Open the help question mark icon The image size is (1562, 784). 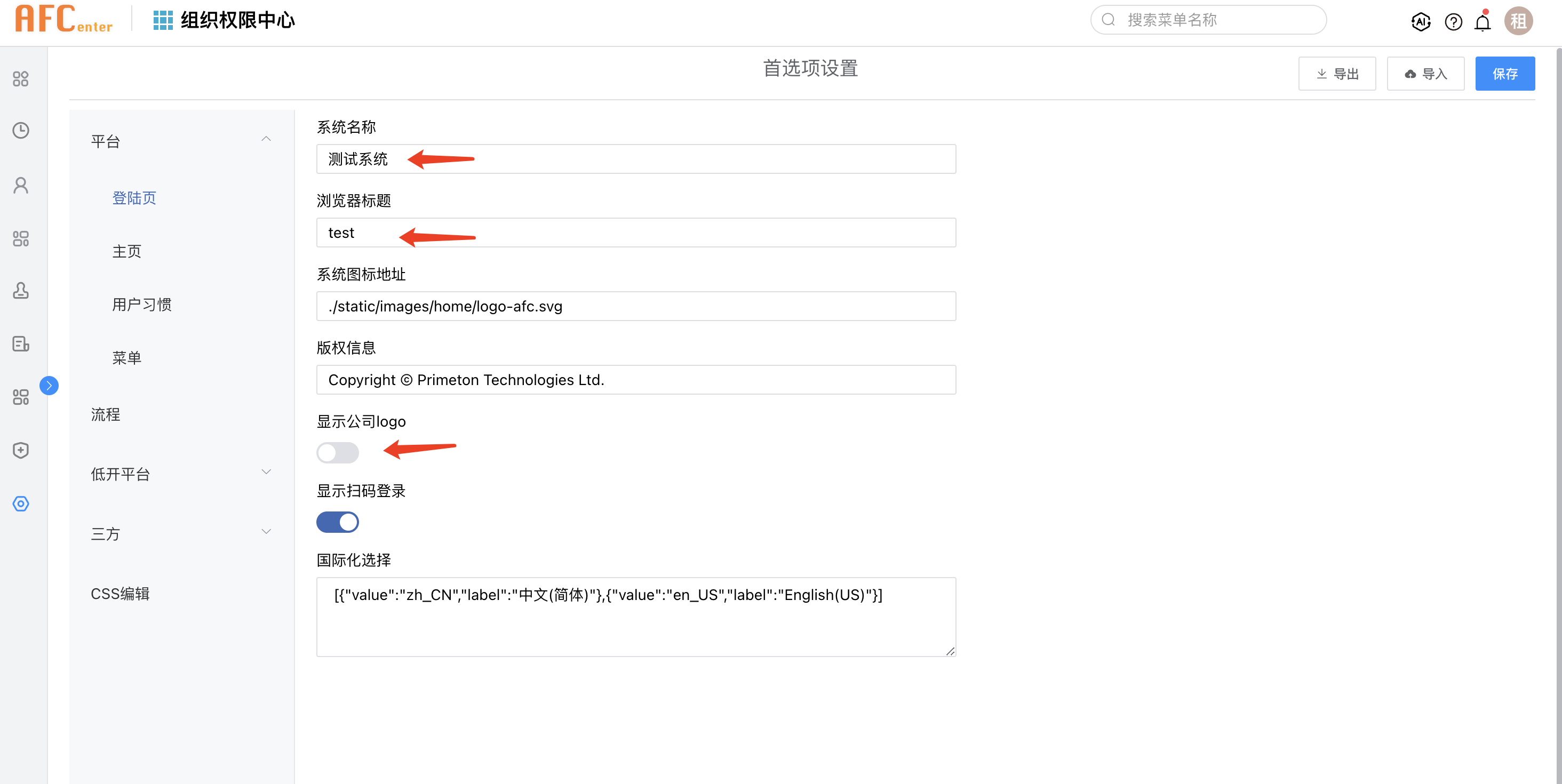[1453, 22]
